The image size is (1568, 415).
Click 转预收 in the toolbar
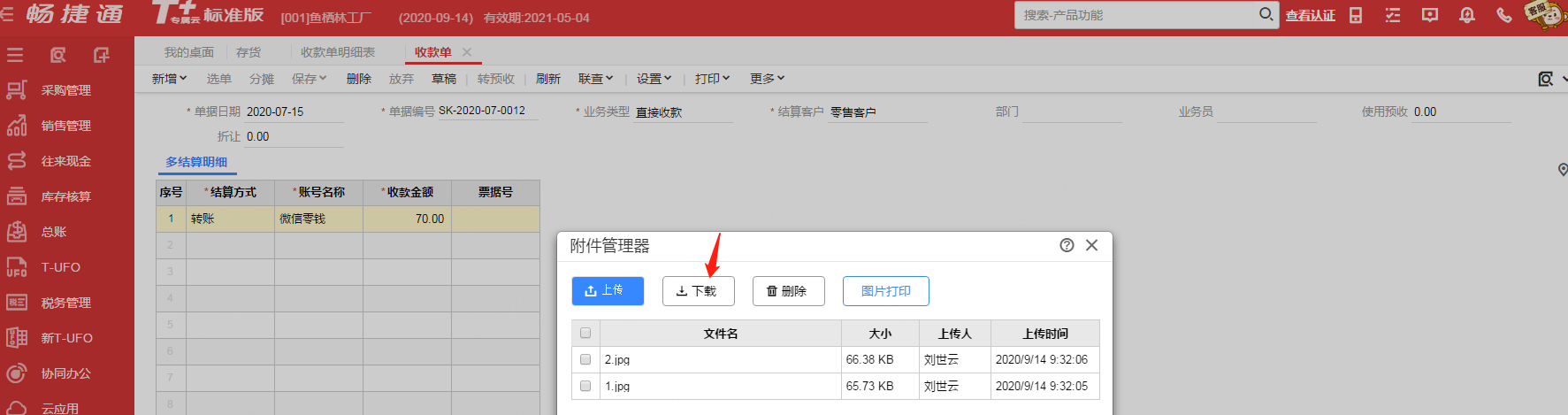[496, 79]
